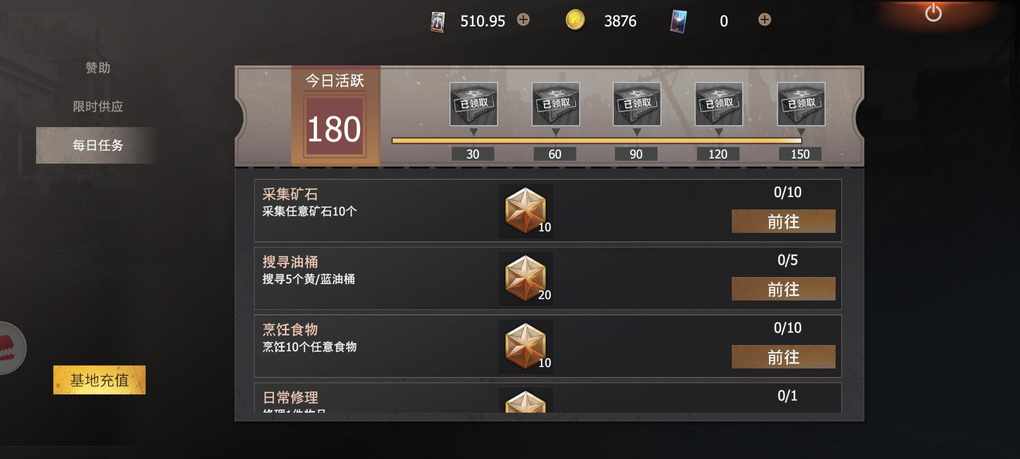Switch to the 限时供应 tab
The width and height of the screenshot is (1020, 459).
pos(98,107)
